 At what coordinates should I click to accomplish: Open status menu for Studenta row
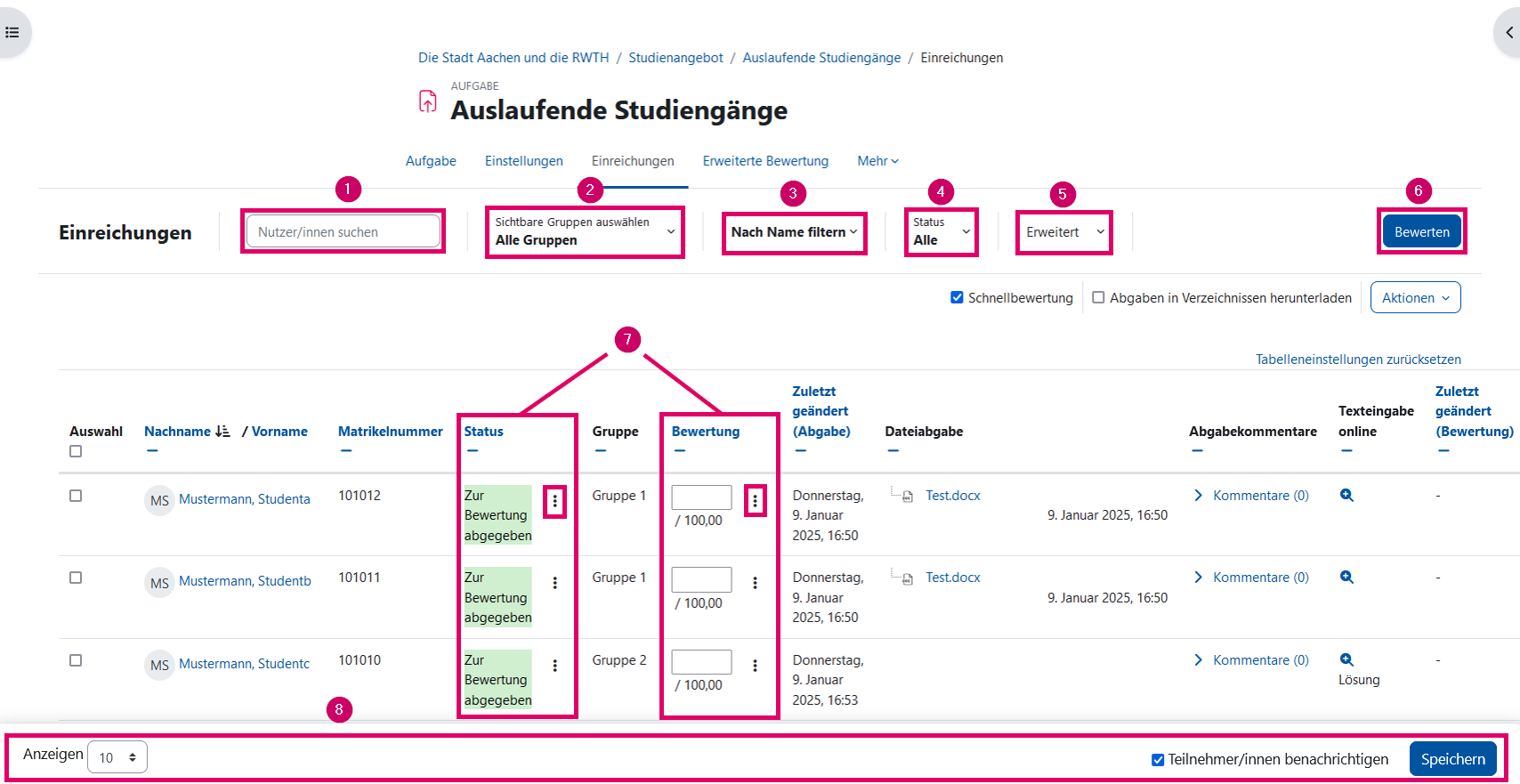[554, 501]
